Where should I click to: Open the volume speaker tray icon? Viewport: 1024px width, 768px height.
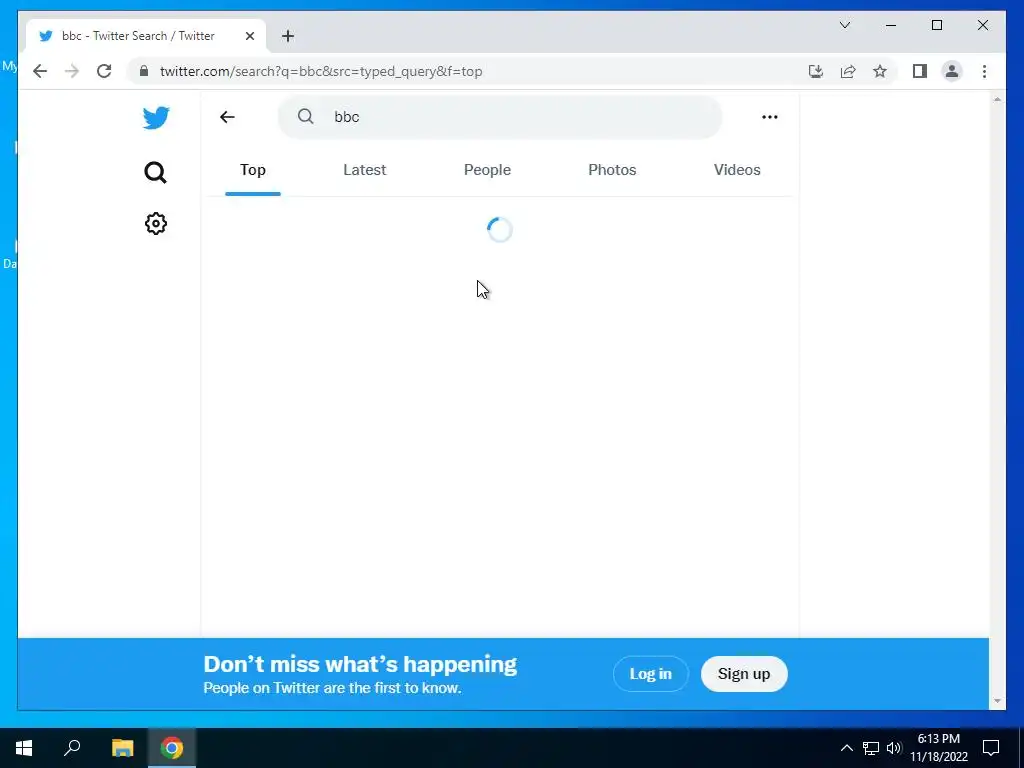click(893, 748)
